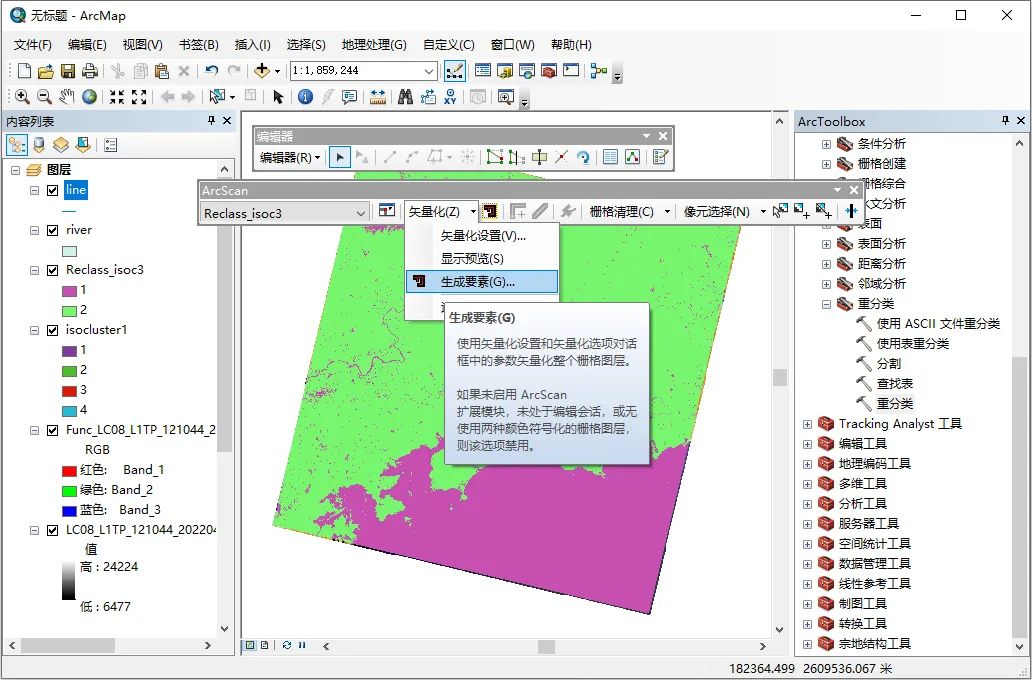
Task: Expand the Tracking Analyst 工具 toolbox
Action: [x=808, y=424]
